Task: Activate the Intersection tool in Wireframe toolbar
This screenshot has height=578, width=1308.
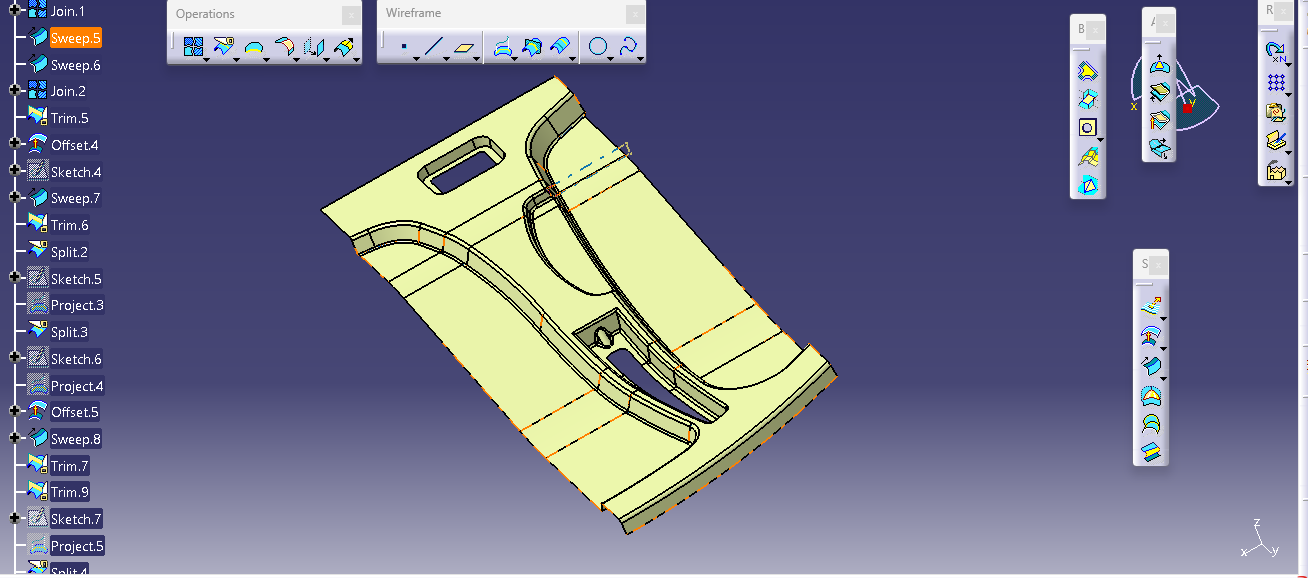Action: point(532,46)
